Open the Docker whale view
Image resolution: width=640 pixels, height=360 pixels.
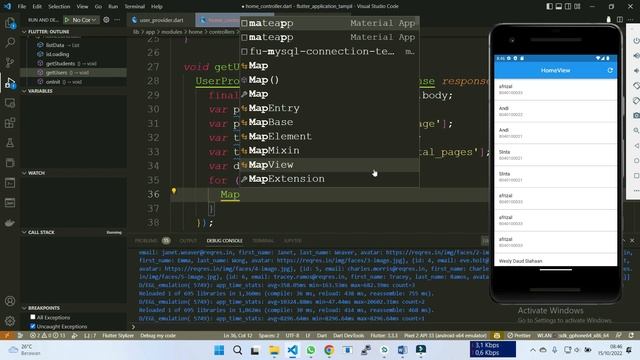tap(10, 222)
